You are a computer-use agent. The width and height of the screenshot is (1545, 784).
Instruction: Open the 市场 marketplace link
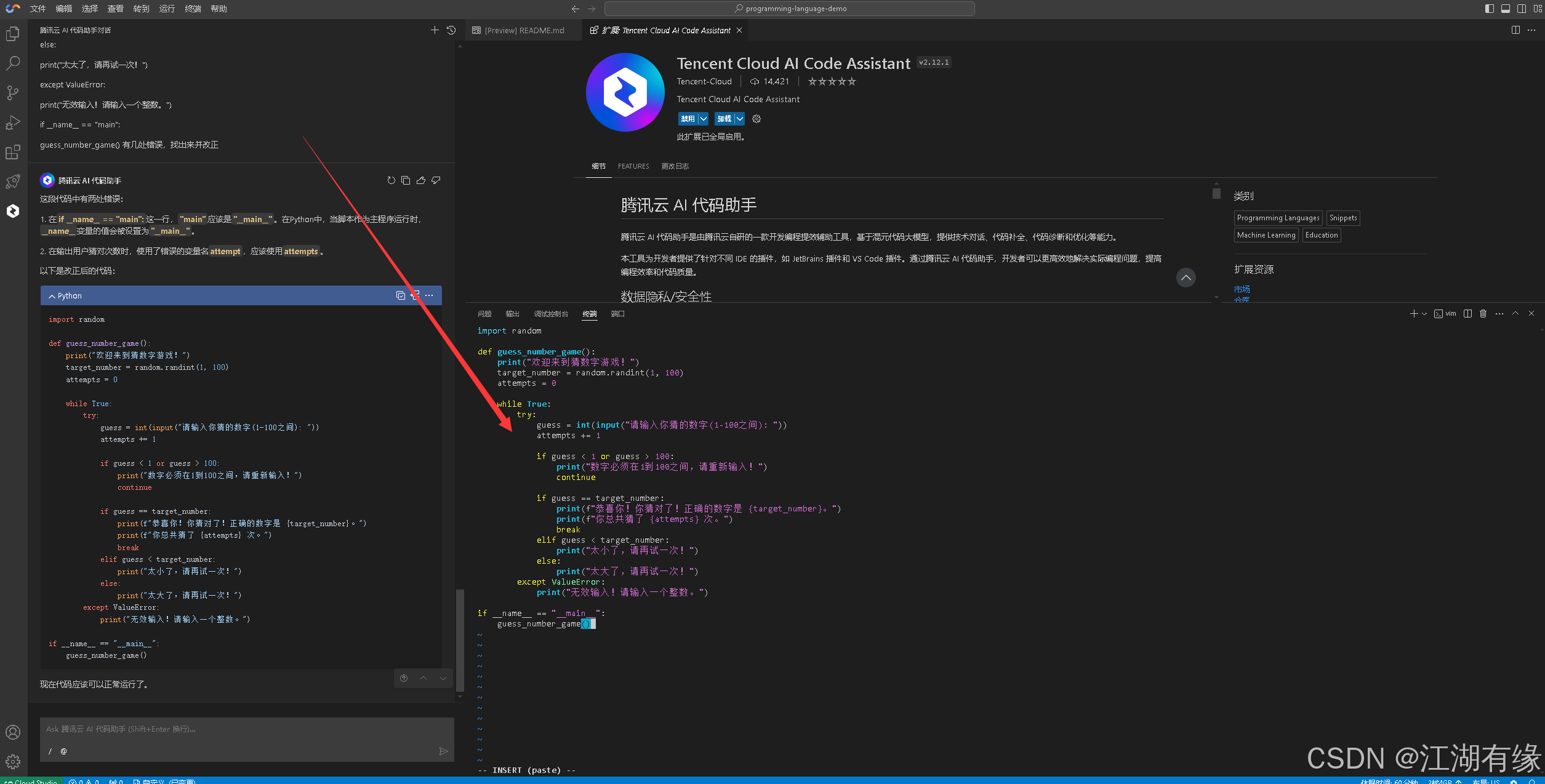pyautogui.click(x=1242, y=289)
